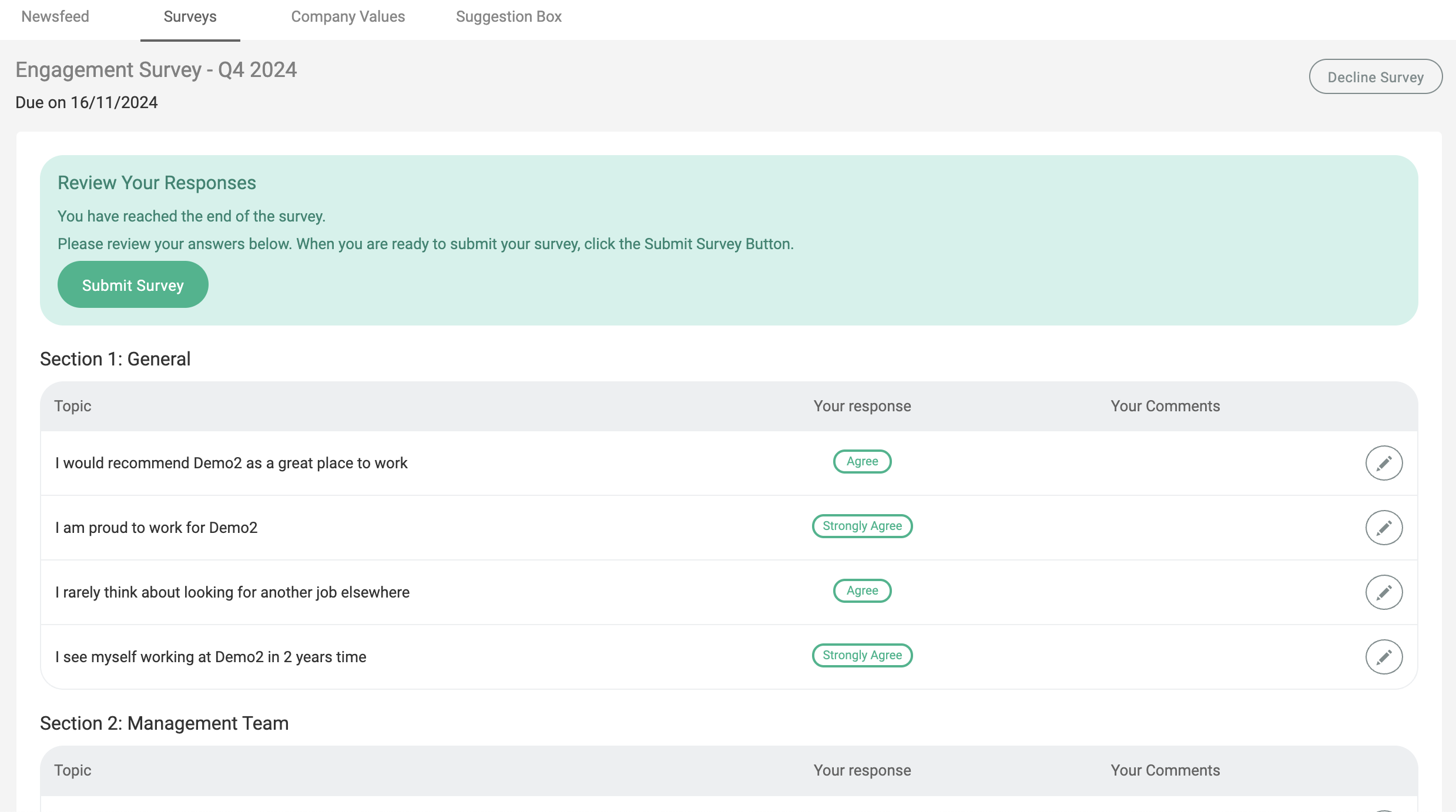Click 'Topic' column header in Section 2
1456x812 pixels.
[73, 770]
